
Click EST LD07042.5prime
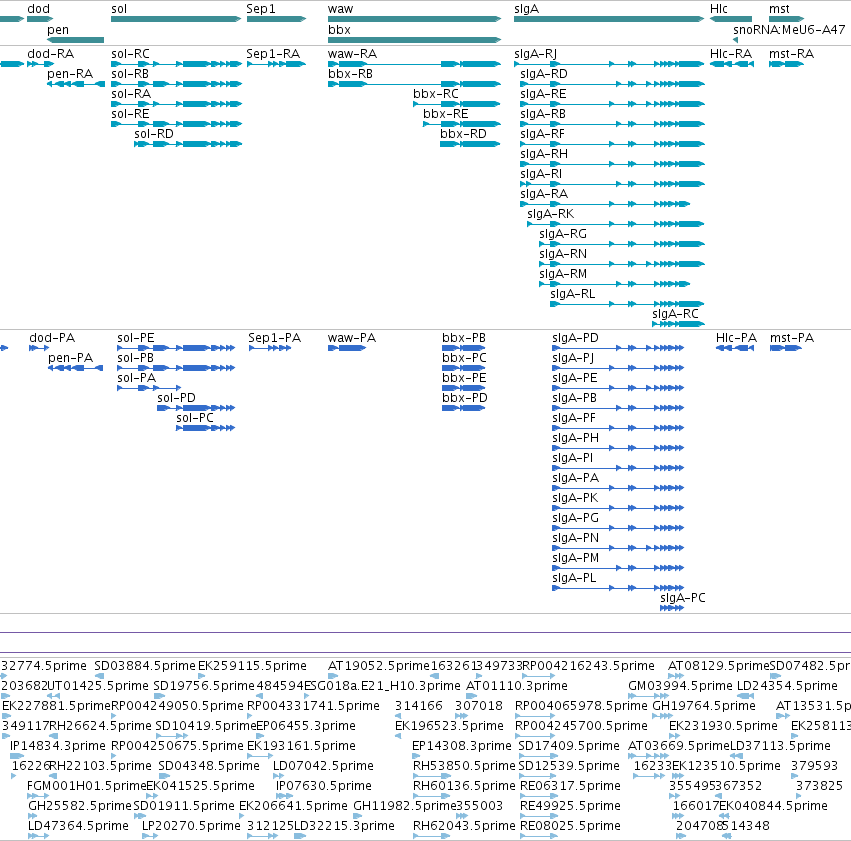click(323, 766)
